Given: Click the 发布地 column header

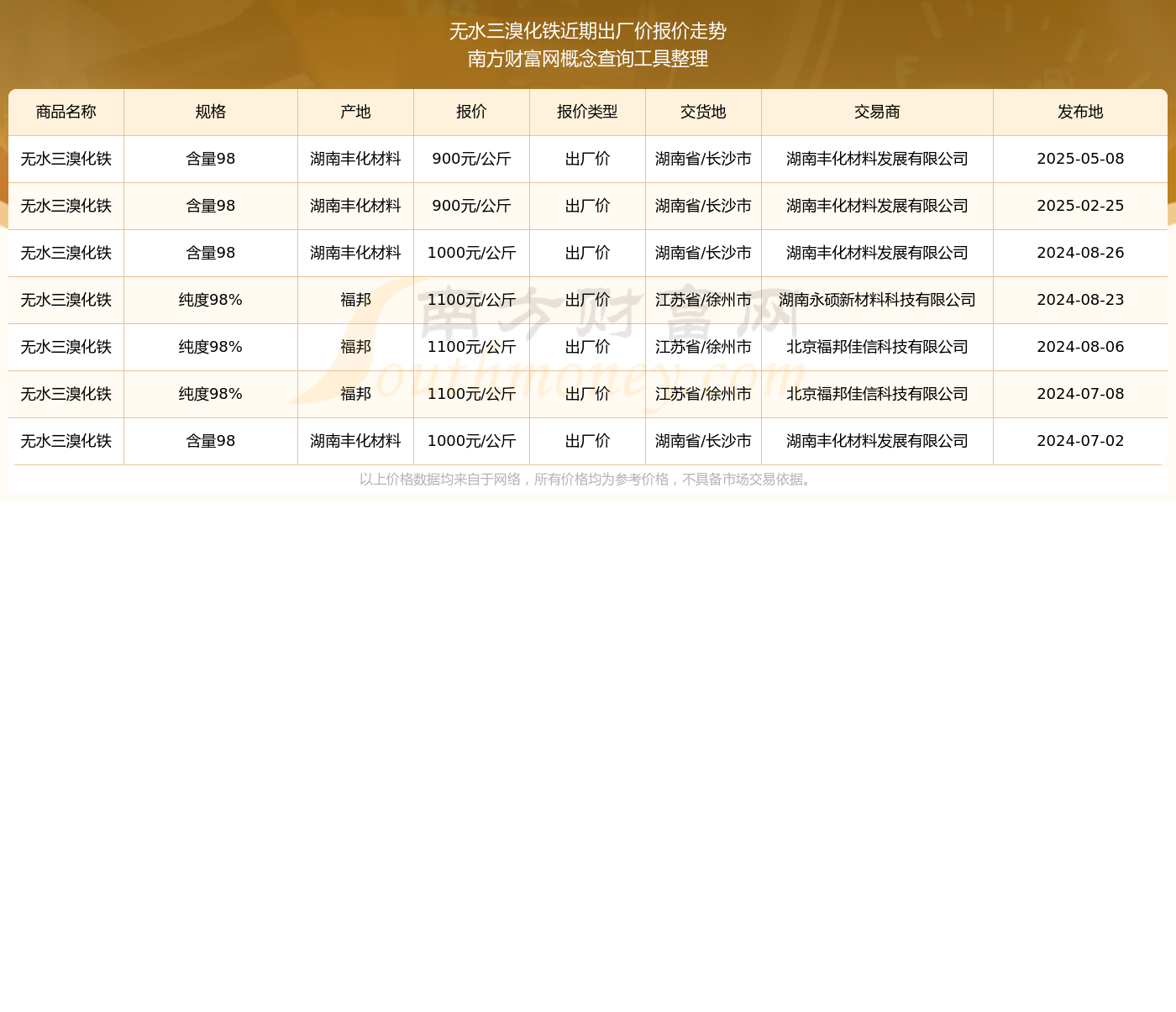Looking at the screenshot, I should pyautogui.click(x=1080, y=112).
